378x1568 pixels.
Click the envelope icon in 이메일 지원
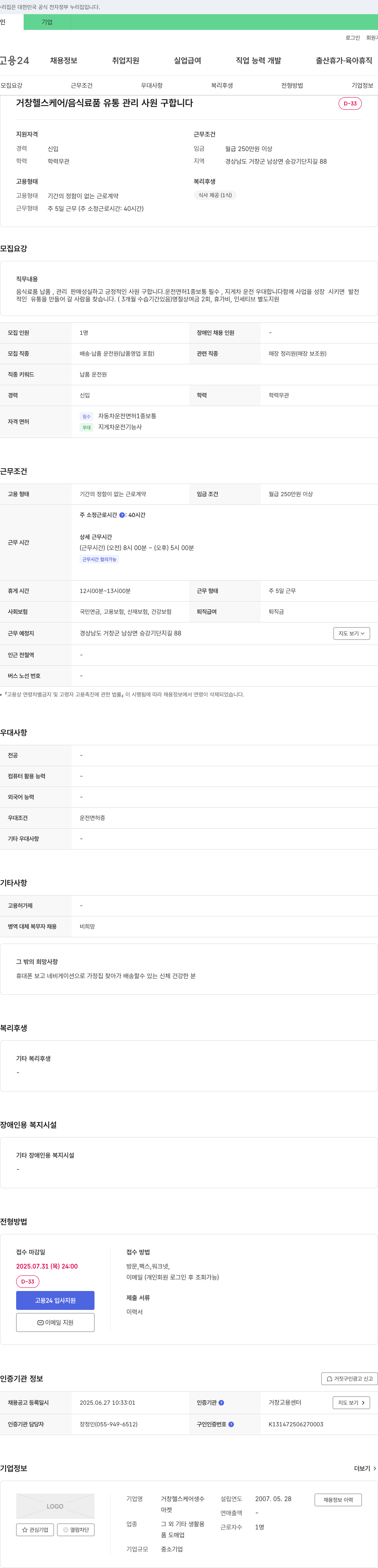[40, 1323]
